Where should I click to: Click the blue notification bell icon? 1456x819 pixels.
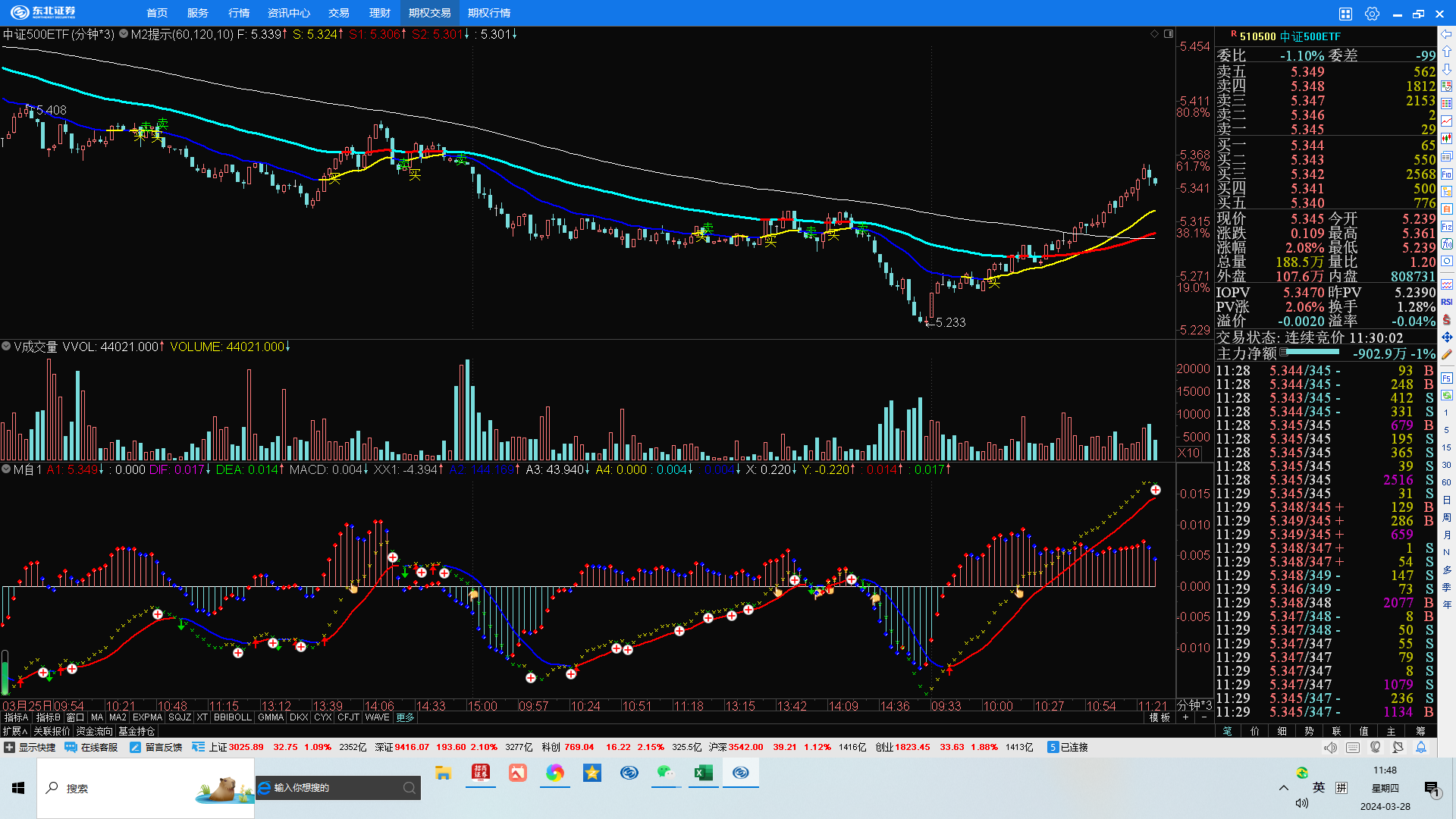[x=1421, y=748]
